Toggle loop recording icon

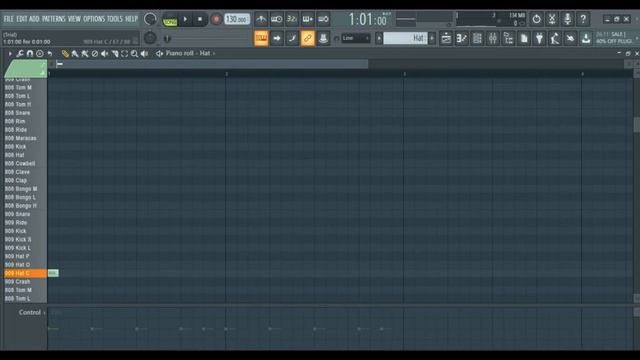pyautogui.click(x=323, y=19)
